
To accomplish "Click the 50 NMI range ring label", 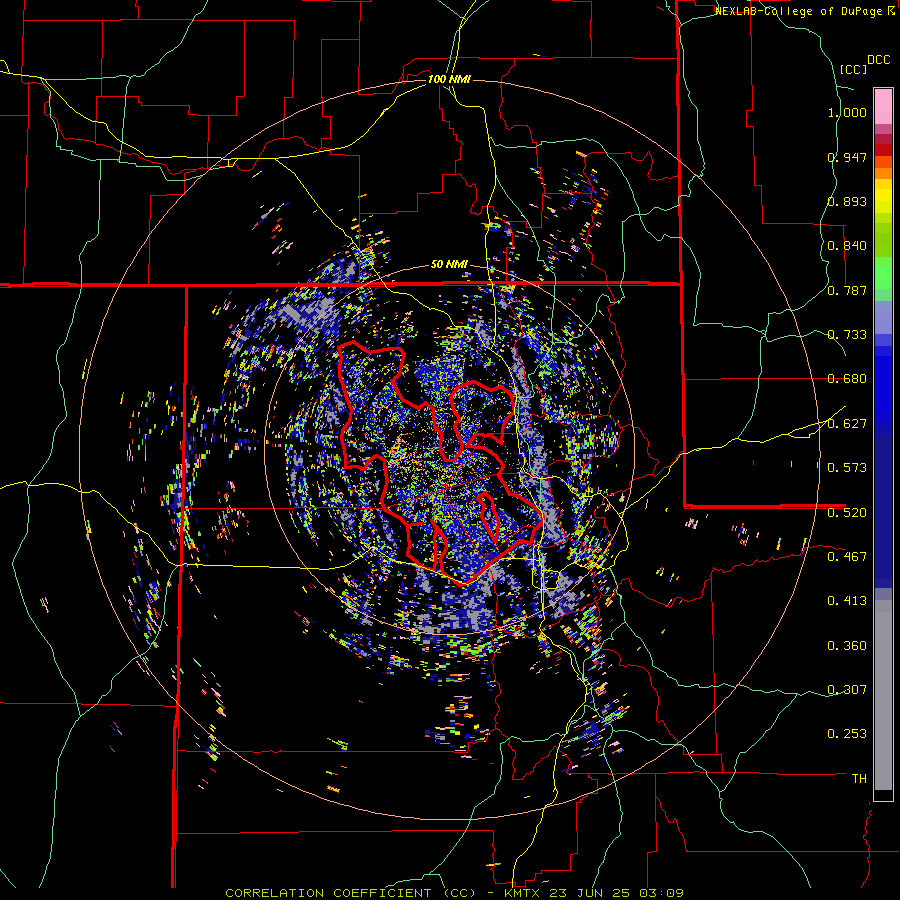I will point(449,264).
